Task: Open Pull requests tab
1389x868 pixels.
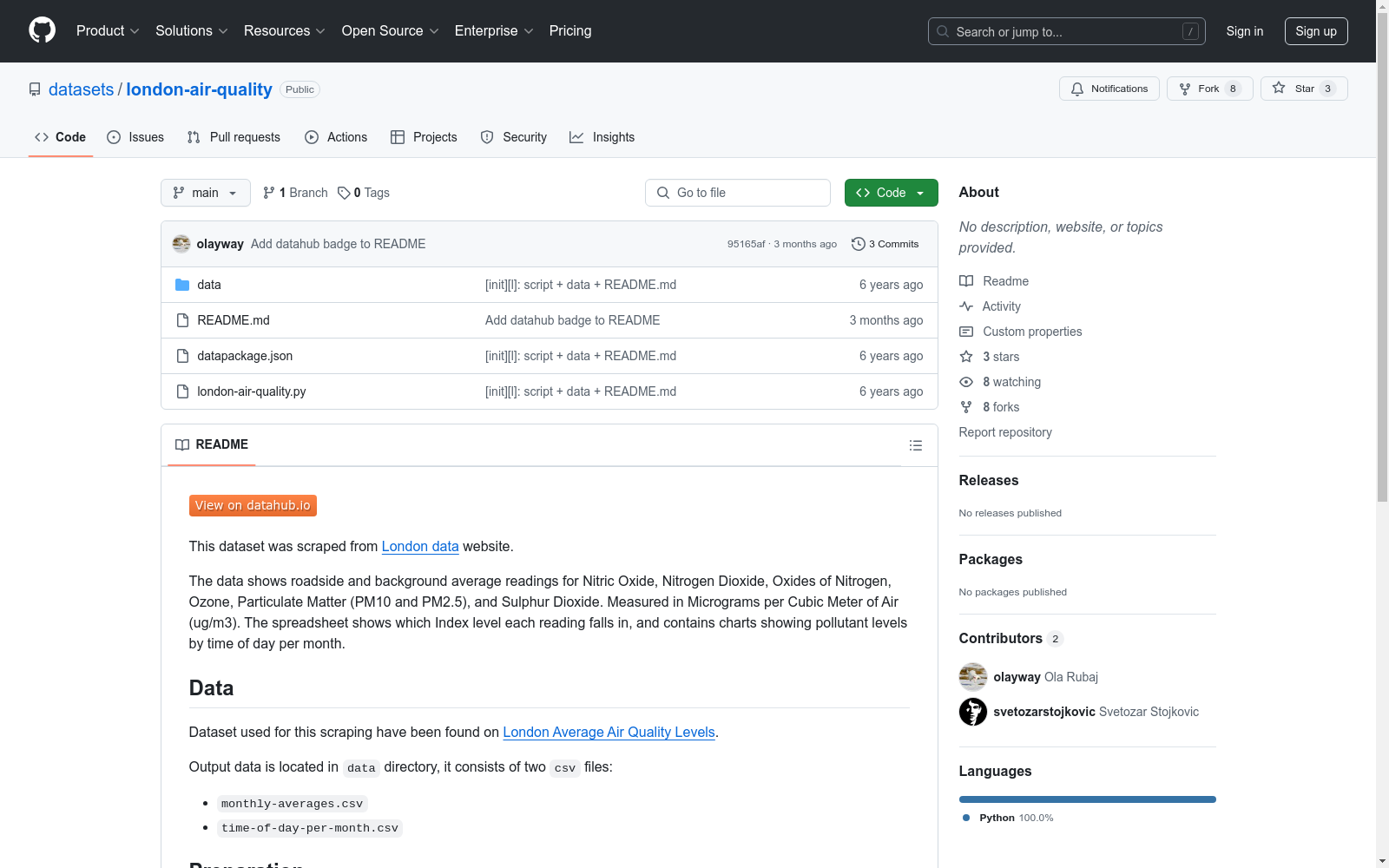Action: click(234, 137)
